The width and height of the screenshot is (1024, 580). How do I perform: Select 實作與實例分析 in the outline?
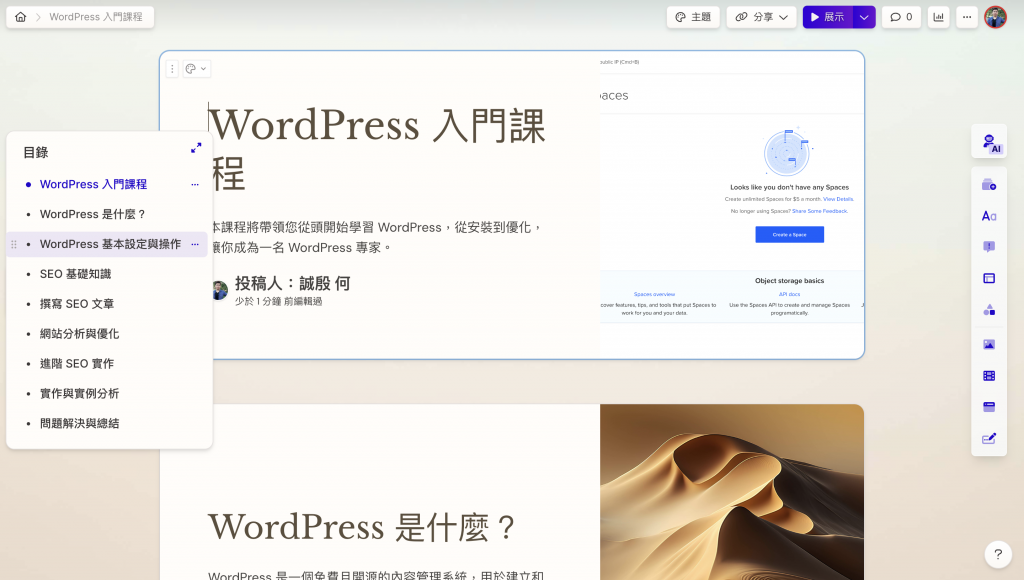80,394
